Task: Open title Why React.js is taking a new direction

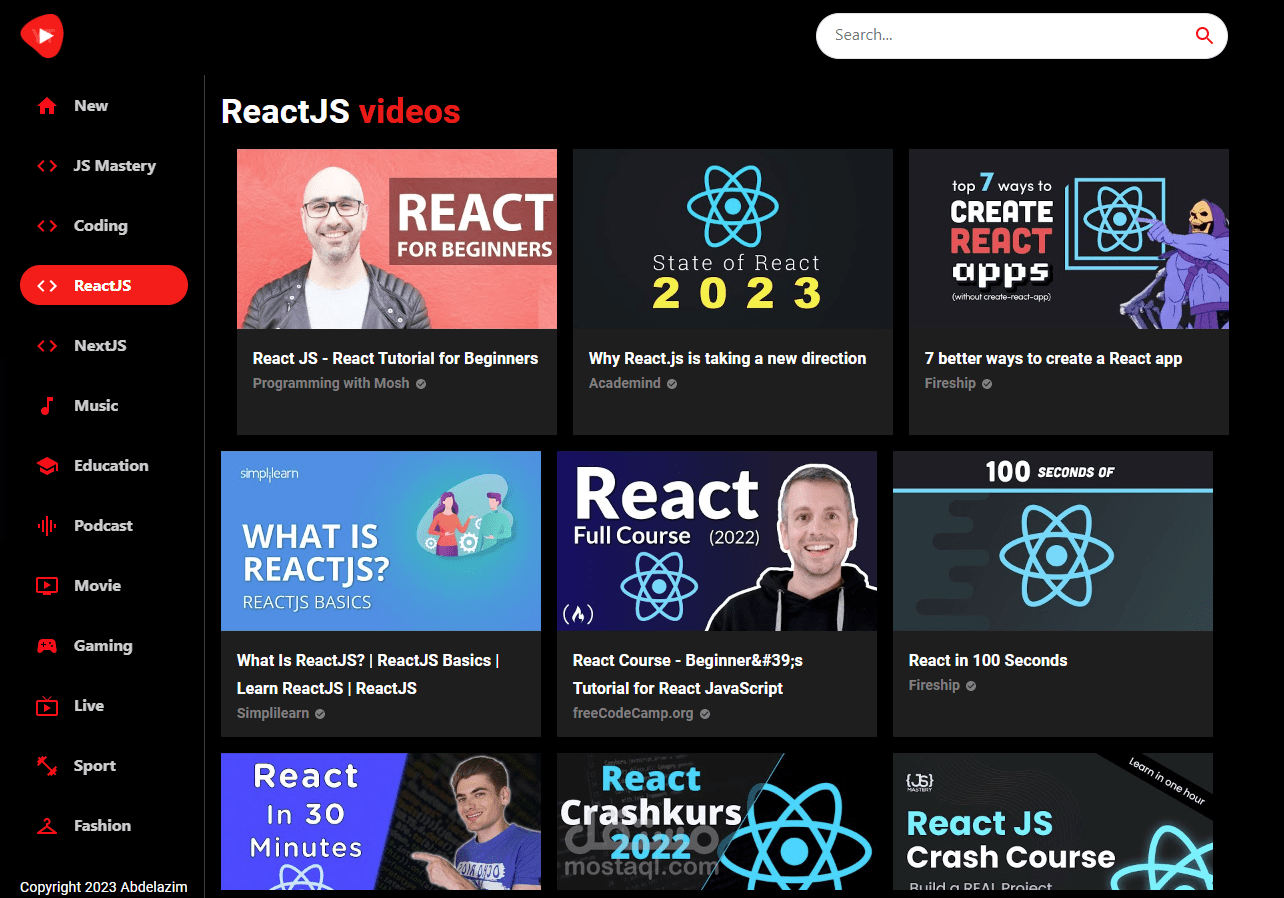Action: coord(728,358)
